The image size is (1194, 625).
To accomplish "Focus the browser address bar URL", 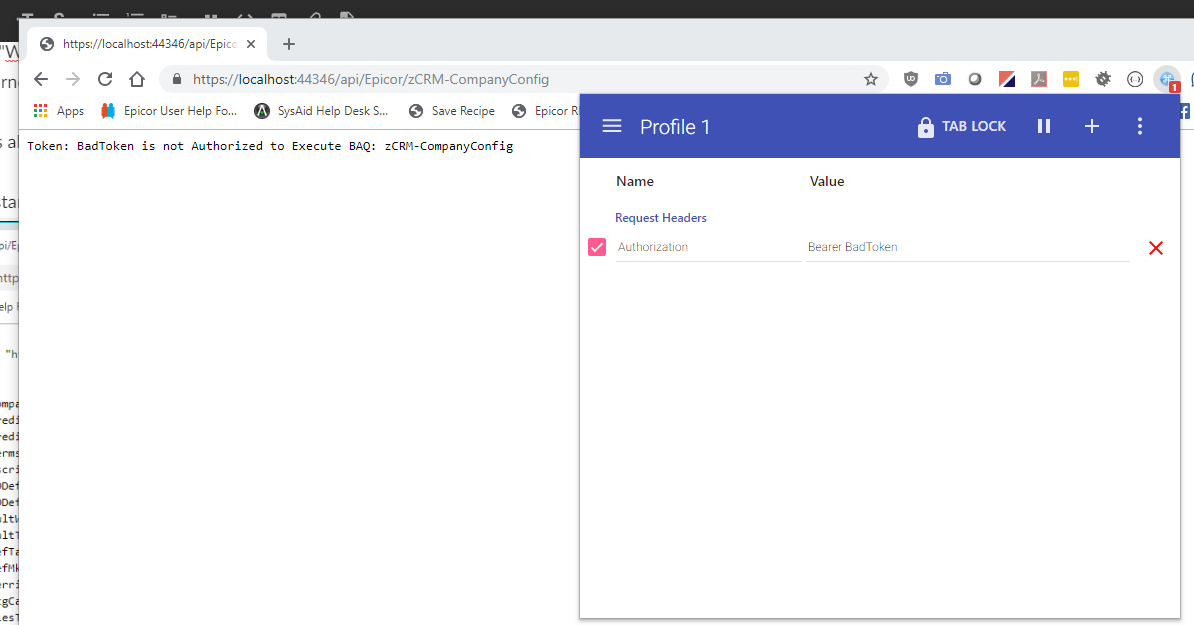I will tap(371, 79).
